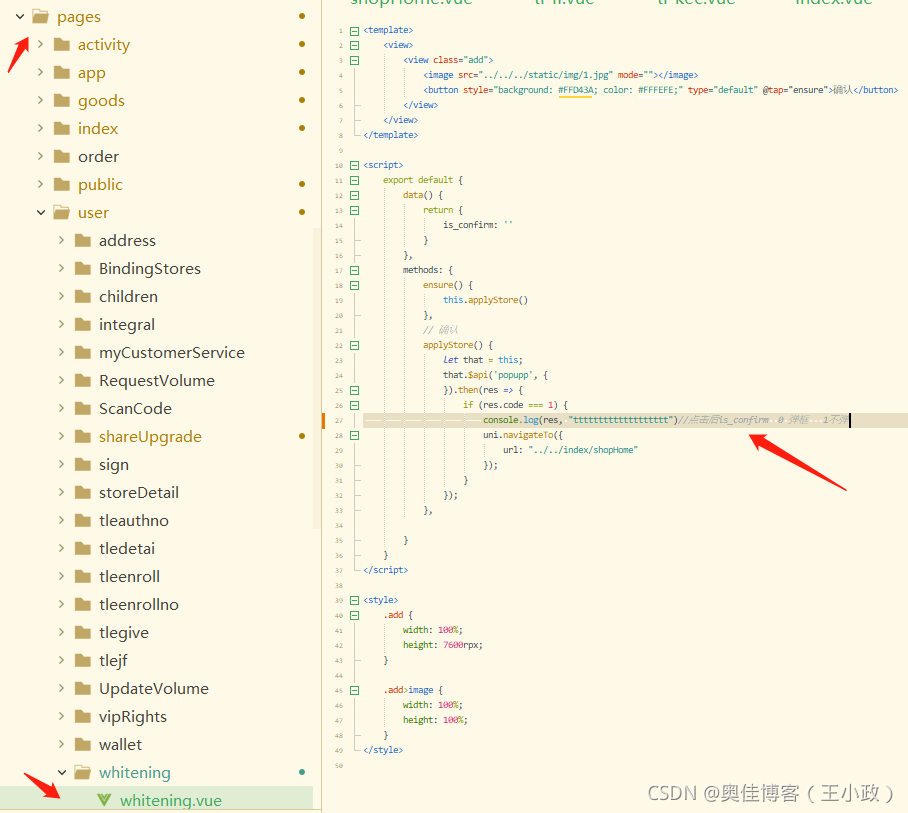Select the wallet folder
This screenshot has width=908, height=813.
click(x=120, y=744)
